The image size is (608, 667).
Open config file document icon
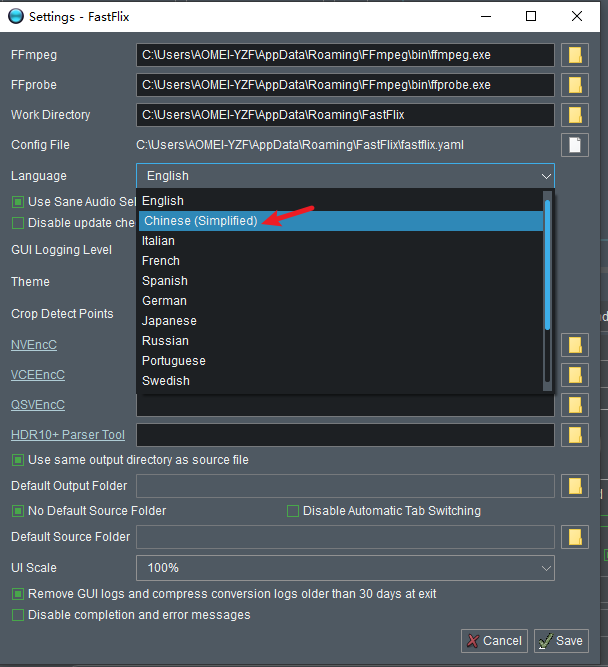(575, 145)
